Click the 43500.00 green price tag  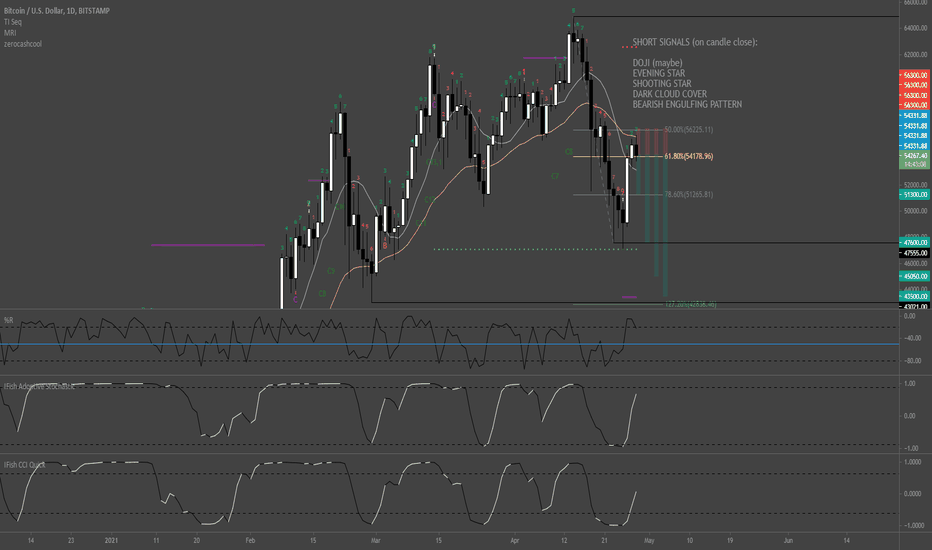click(915, 296)
